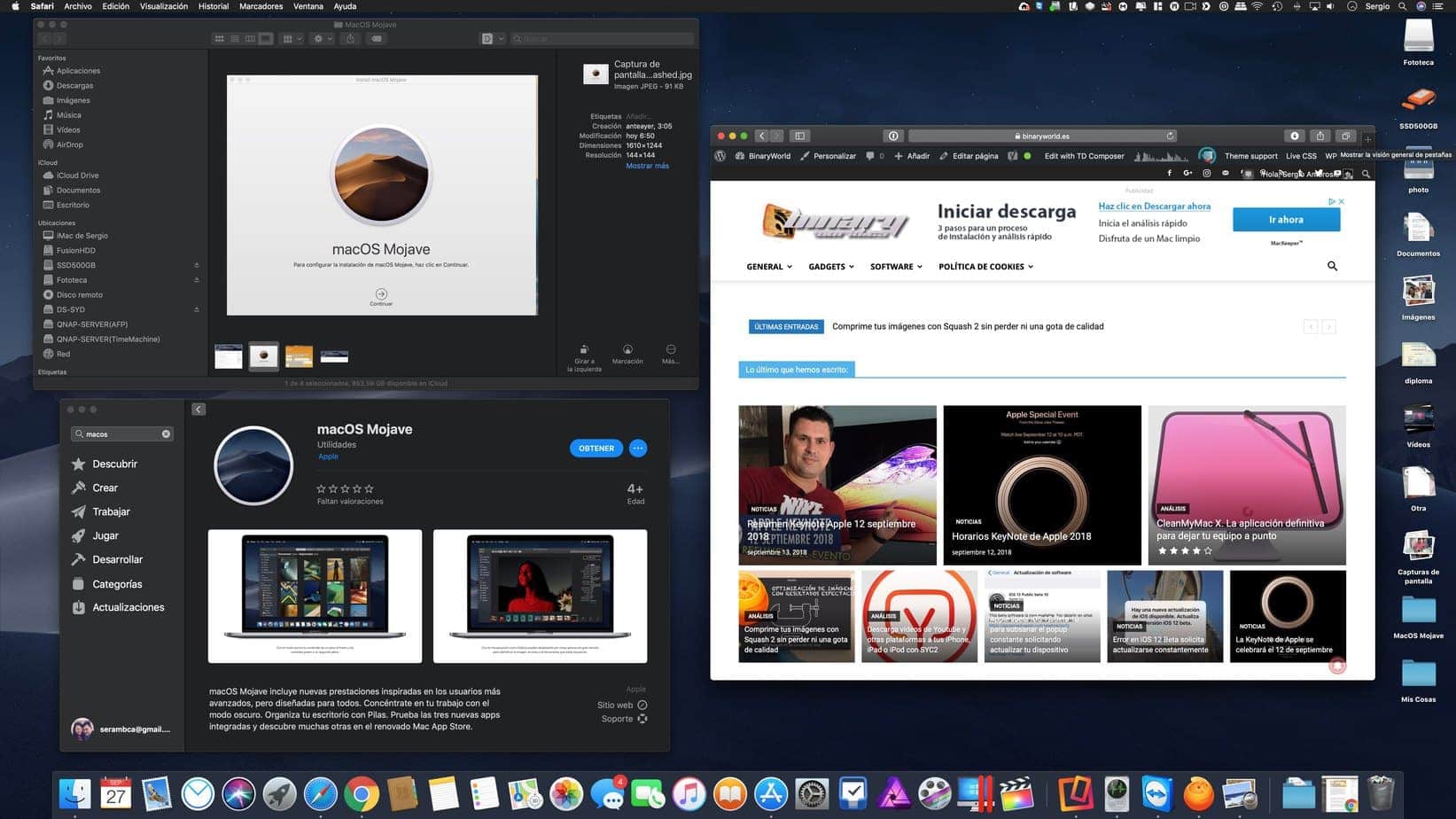
Task: Open first macOS Mojave screenshot preview
Action: tap(315, 596)
